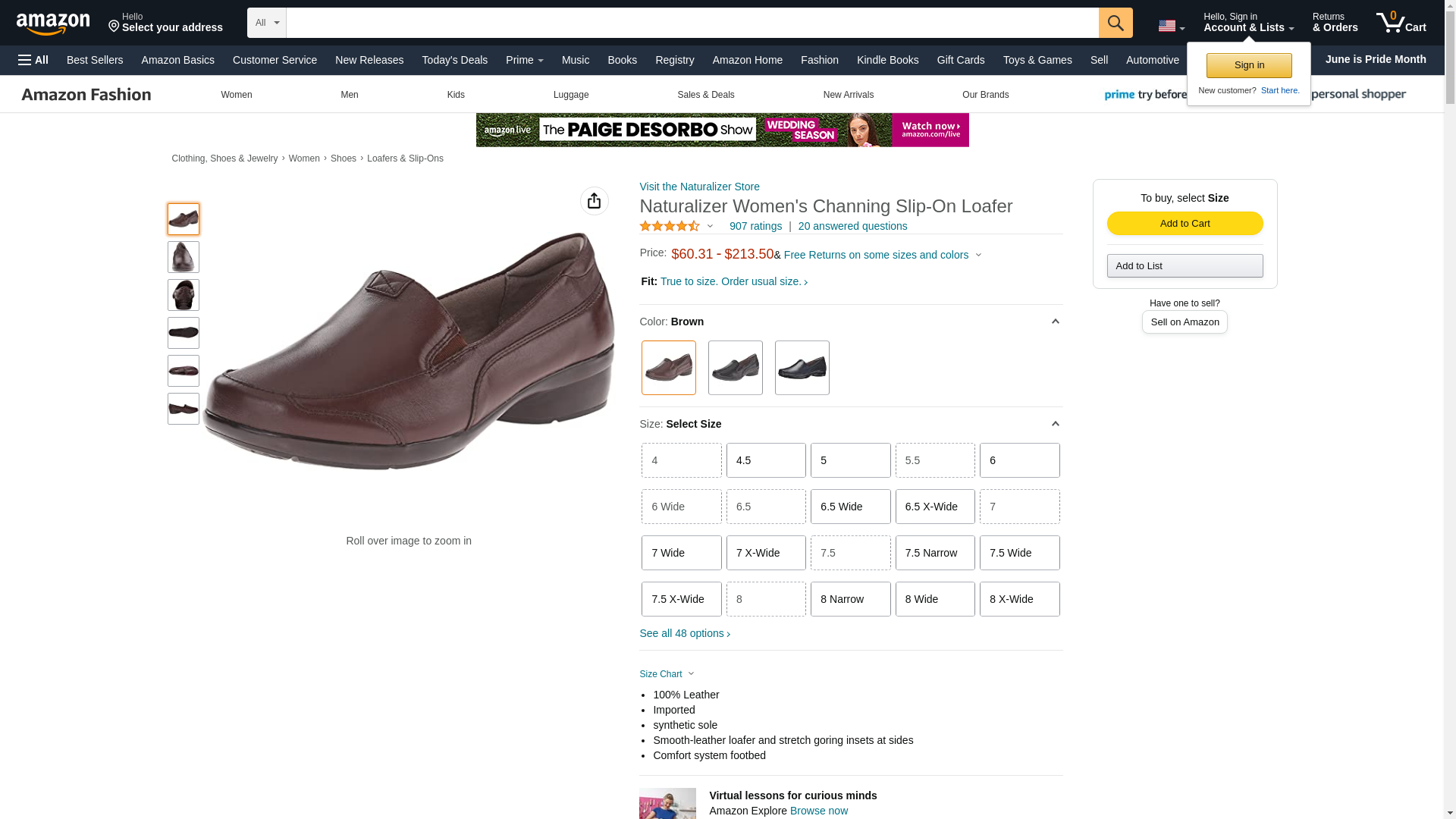The height and width of the screenshot is (819, 1456).
Task: Open Today's Deals in navigation
Action: [x=454, y=60]
